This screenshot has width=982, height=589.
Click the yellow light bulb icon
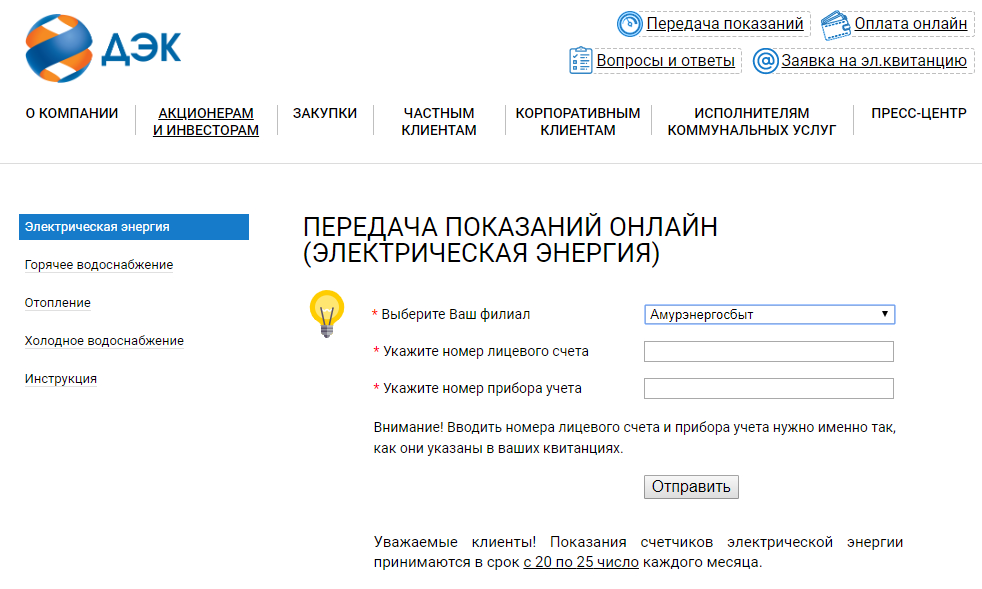327,314
